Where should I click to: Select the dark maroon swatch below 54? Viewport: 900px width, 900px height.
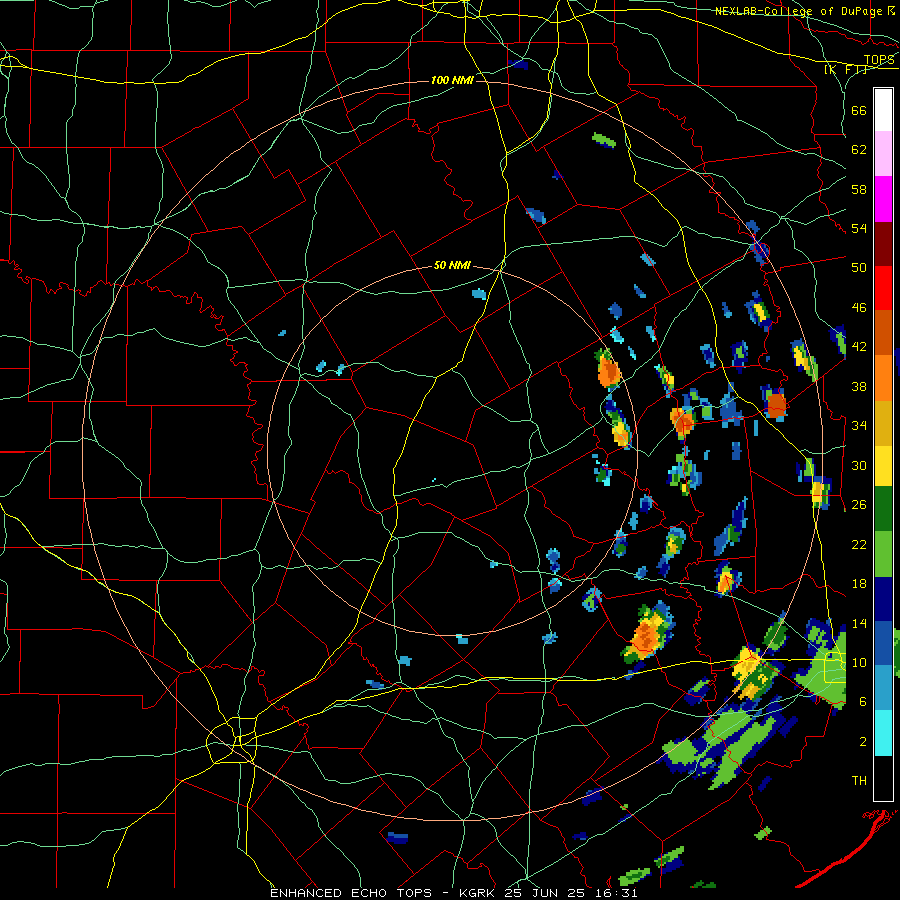(883, 243)
